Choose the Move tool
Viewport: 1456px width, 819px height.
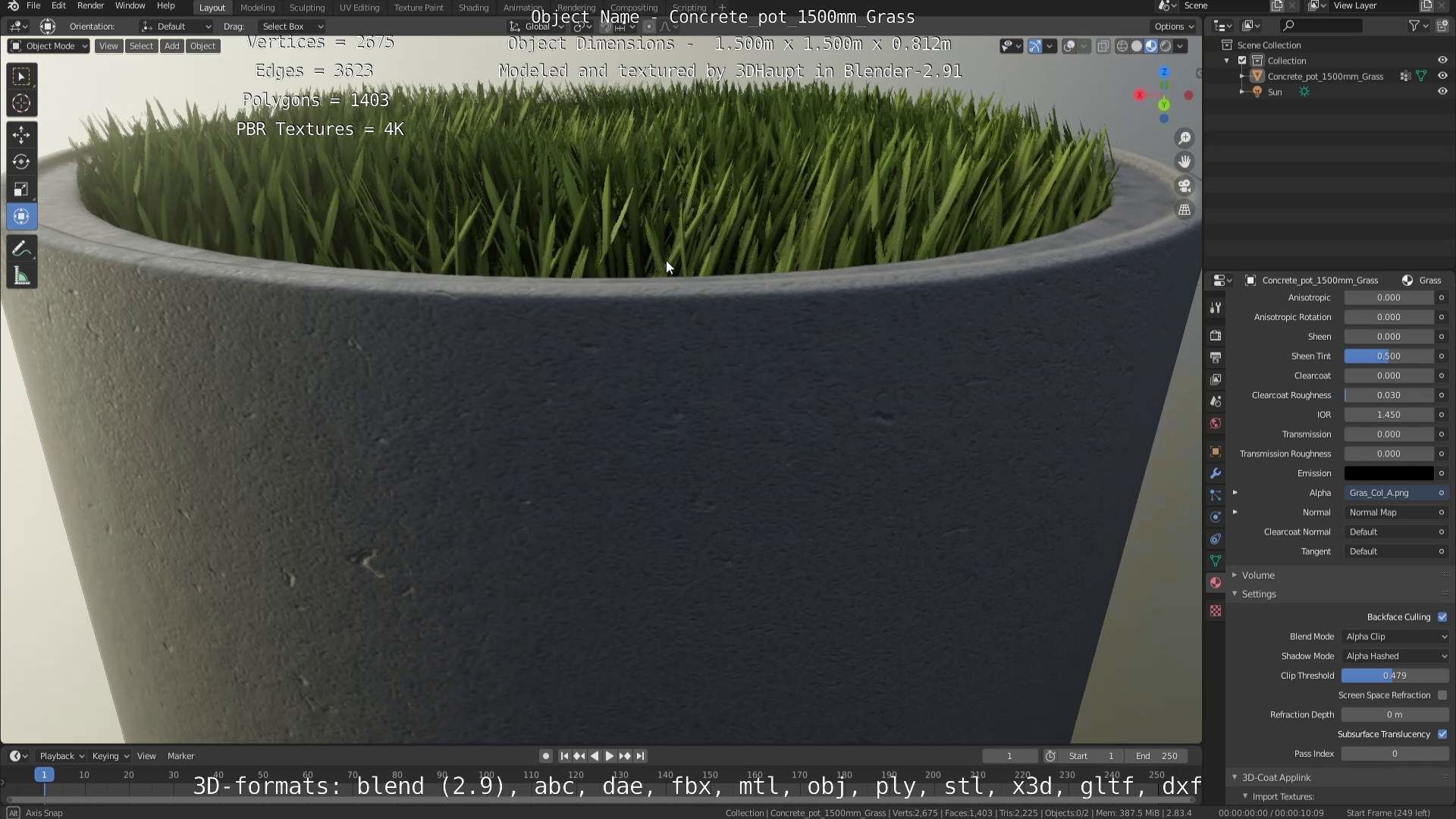[21, 135]
